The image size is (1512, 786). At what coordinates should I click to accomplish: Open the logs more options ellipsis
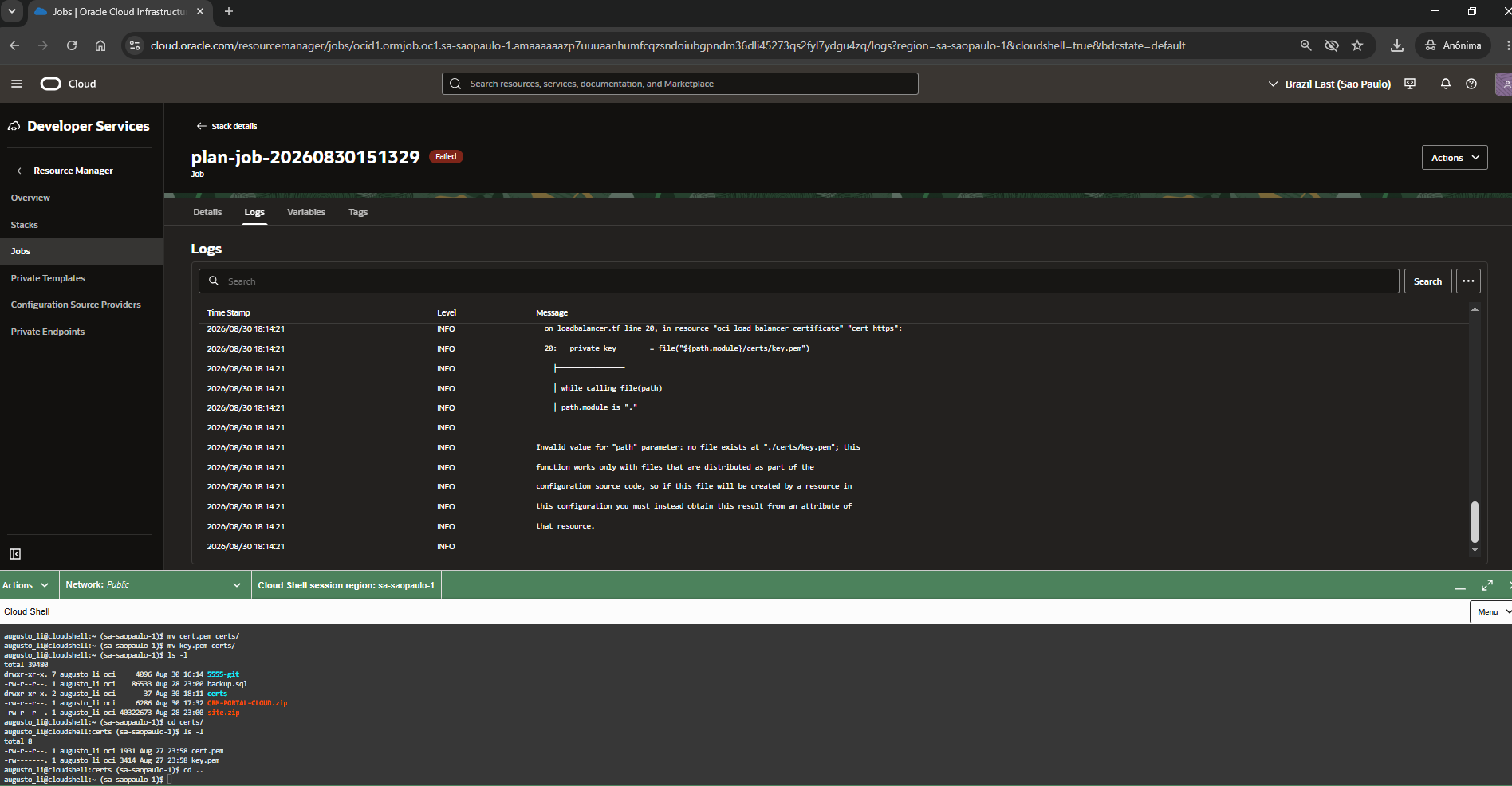(1468, 281)
